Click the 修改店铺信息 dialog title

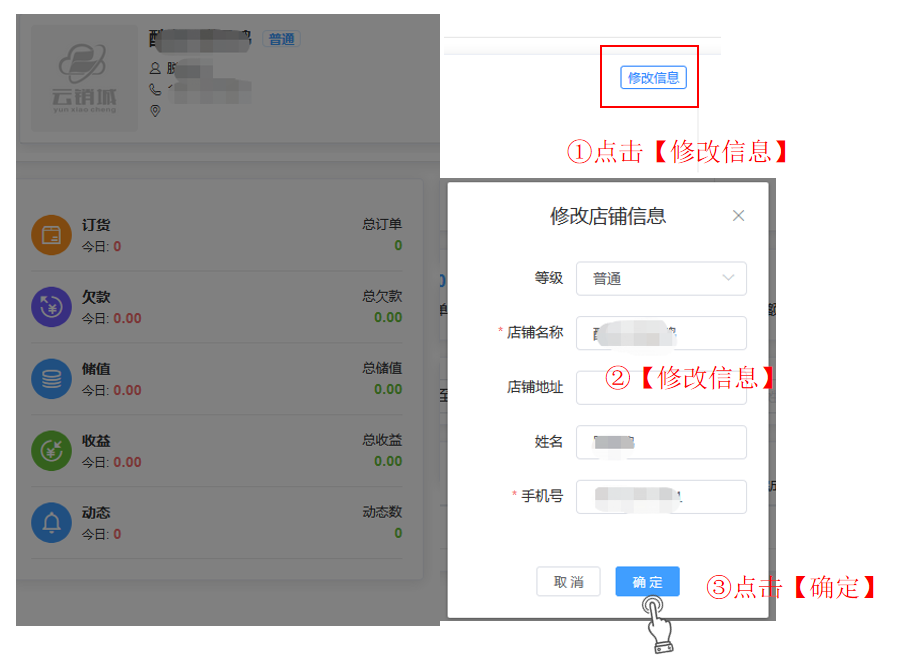608,216
